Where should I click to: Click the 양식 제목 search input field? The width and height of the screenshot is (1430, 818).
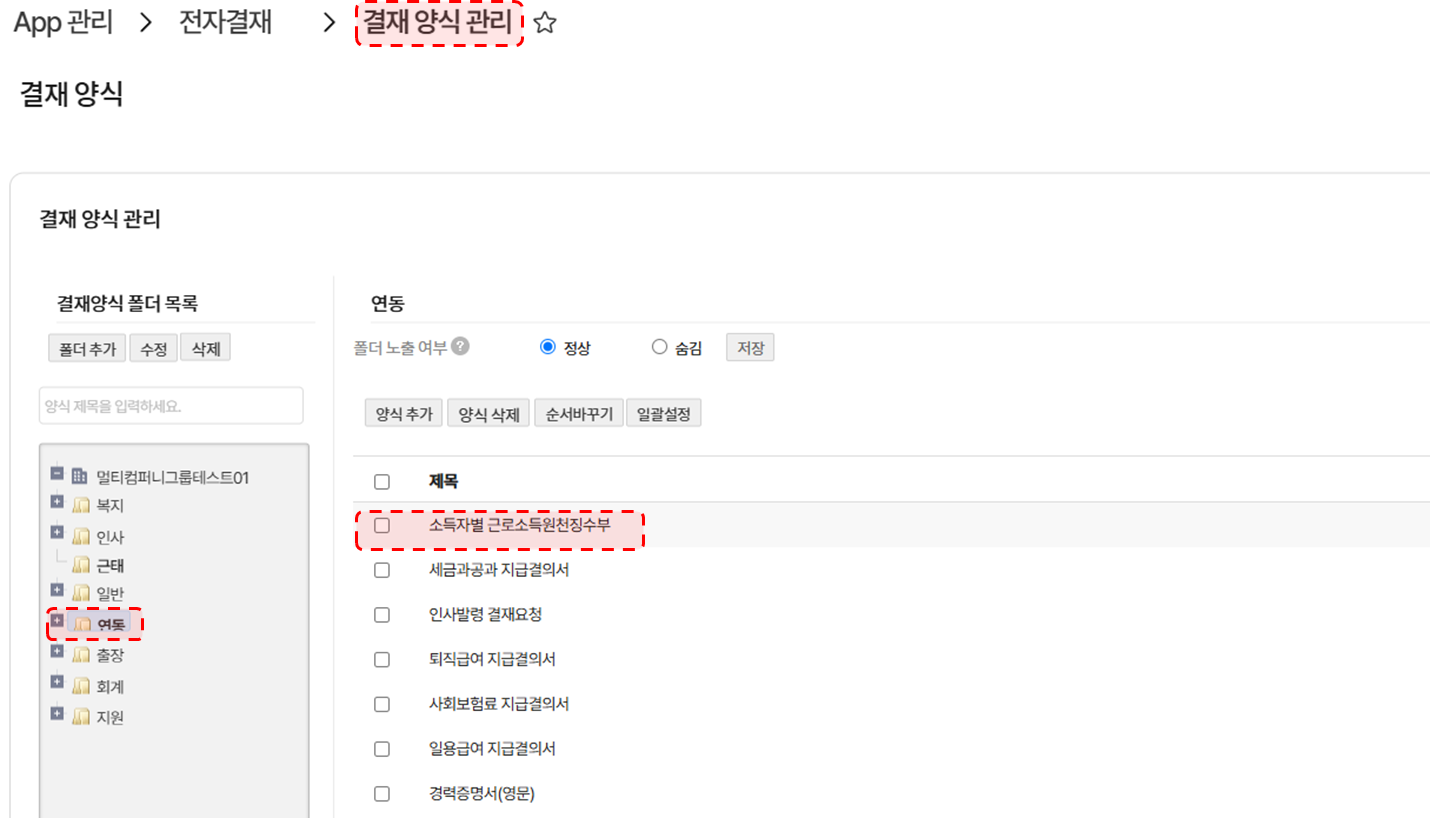tap(171, 406)
